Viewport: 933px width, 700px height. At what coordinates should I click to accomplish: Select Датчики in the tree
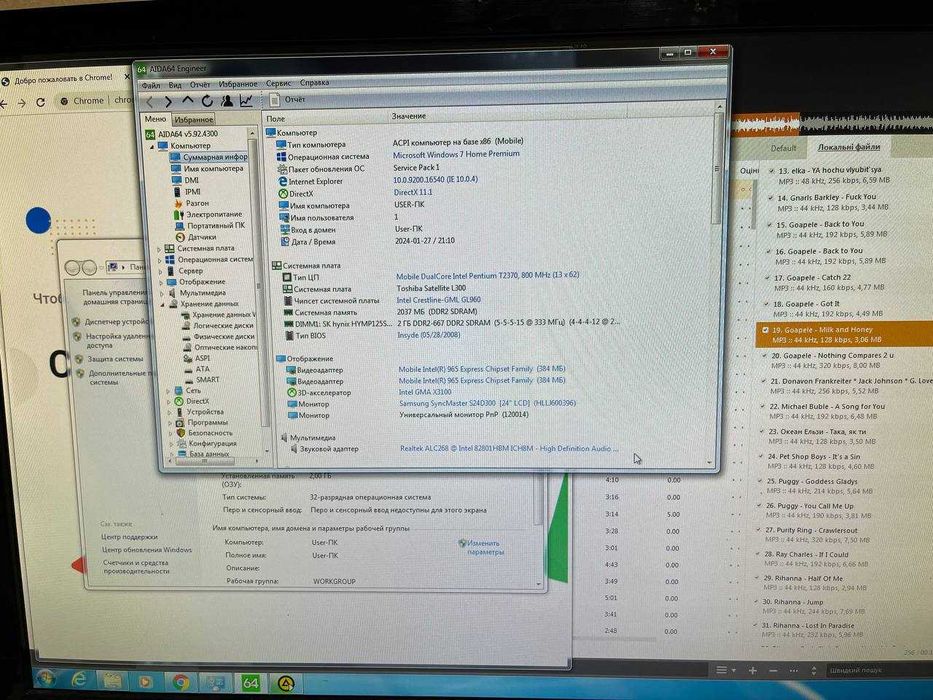coord(196,237)
